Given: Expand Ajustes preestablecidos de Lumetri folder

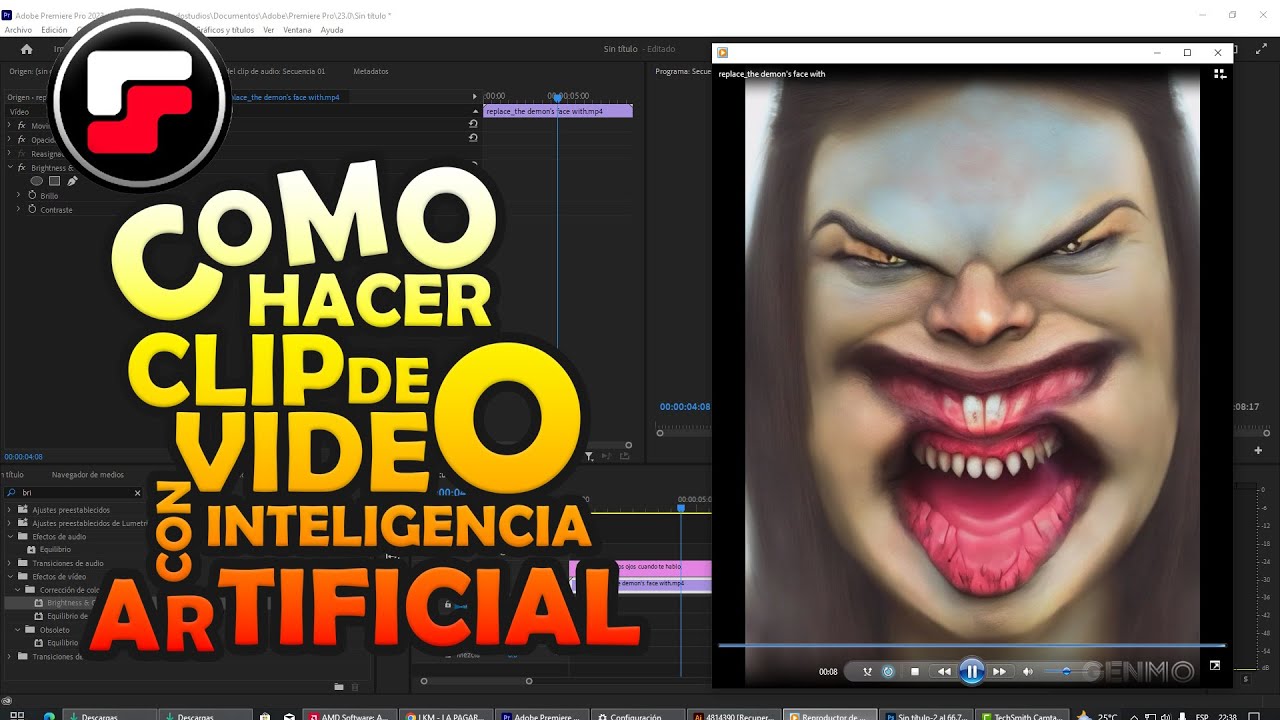Looking at the screenshot, I should [x=10, y=523].
